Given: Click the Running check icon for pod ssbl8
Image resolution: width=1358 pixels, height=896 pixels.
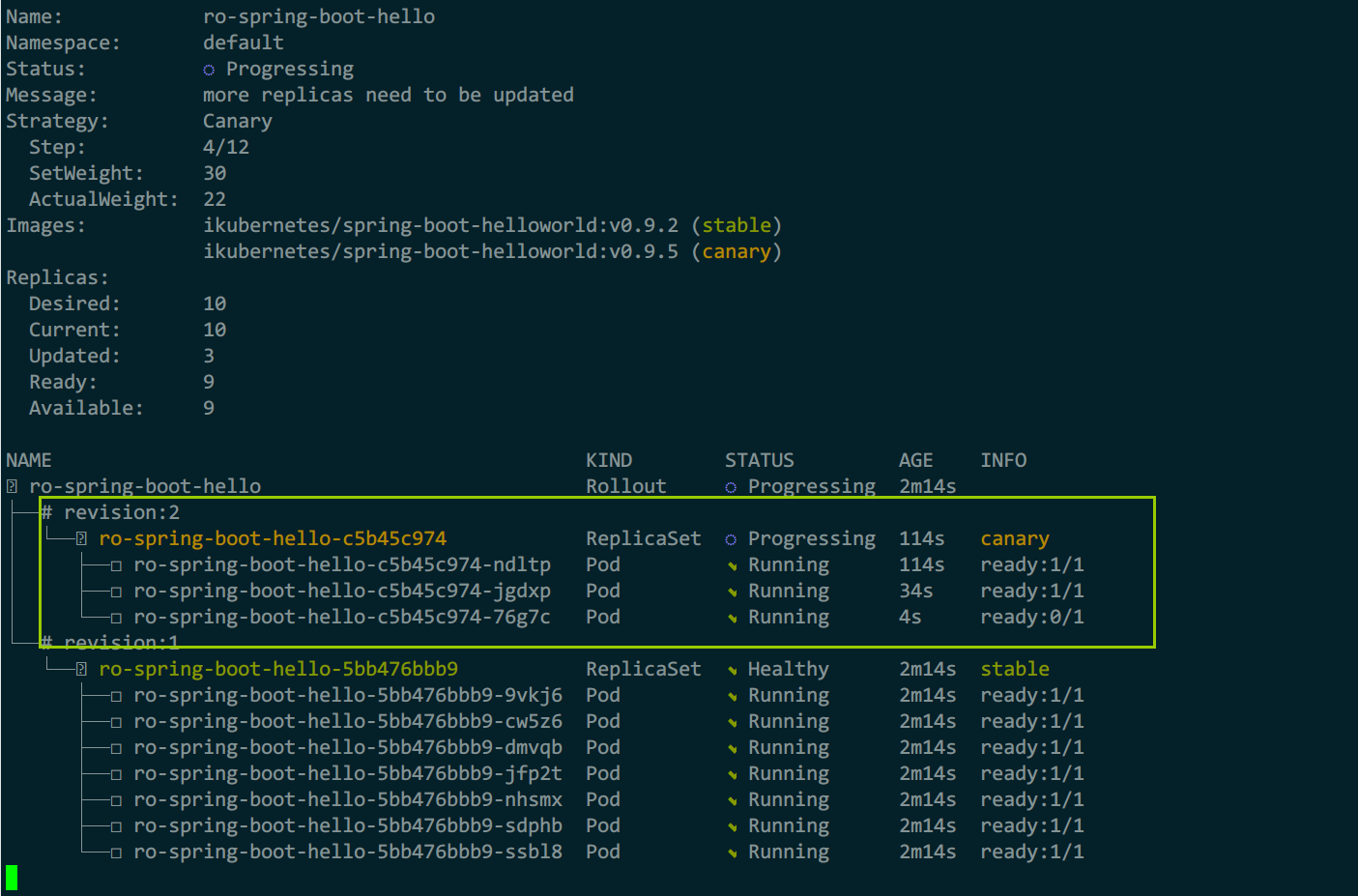Looking at the screenshot, I should (x=732, y=853).
